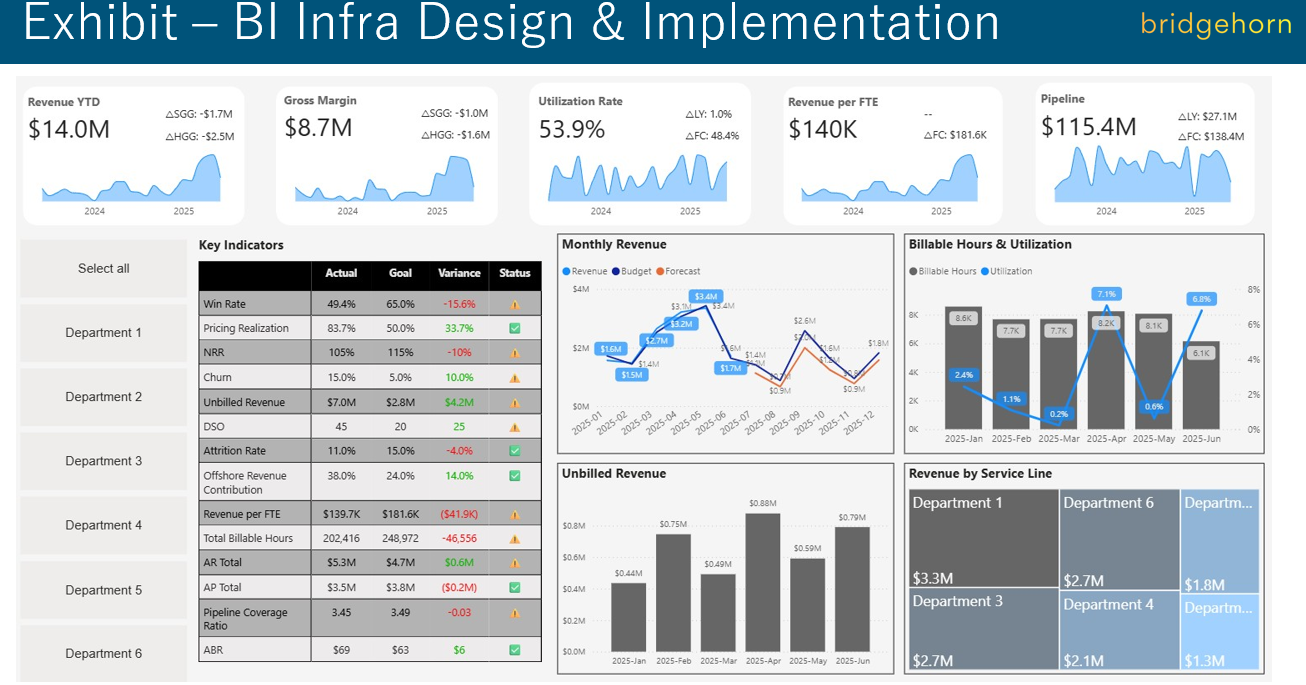1306x685 pixels.
Task: Click the Attrition Rate green check icon
Action: coord(515,451)
